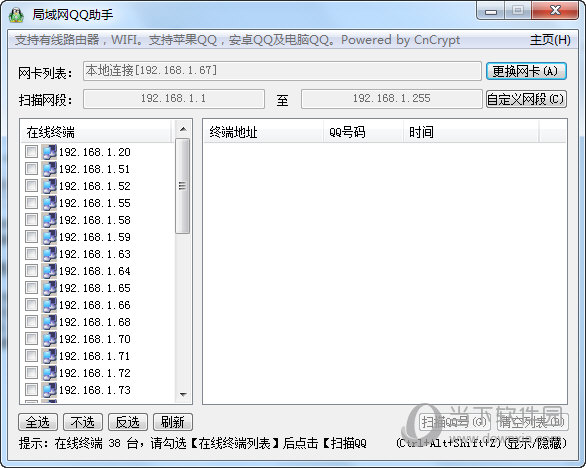Click computer icon beside 192.168.1.68

49,322
